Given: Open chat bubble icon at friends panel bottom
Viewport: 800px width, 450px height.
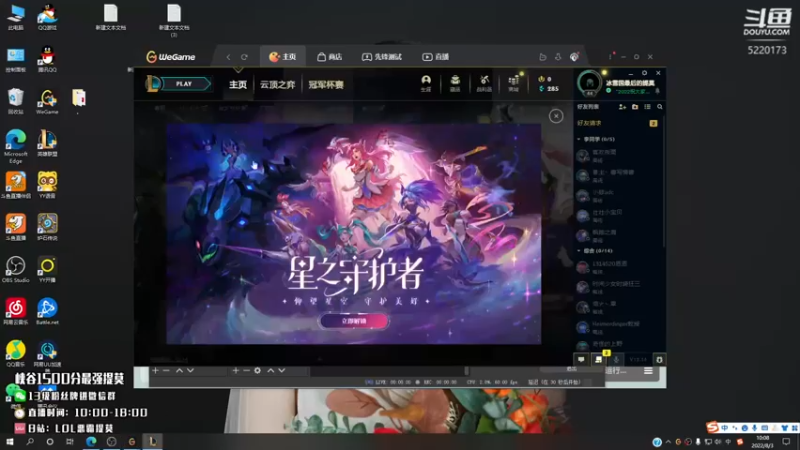Looking at the screenshot, I should (x=581, y=360).
